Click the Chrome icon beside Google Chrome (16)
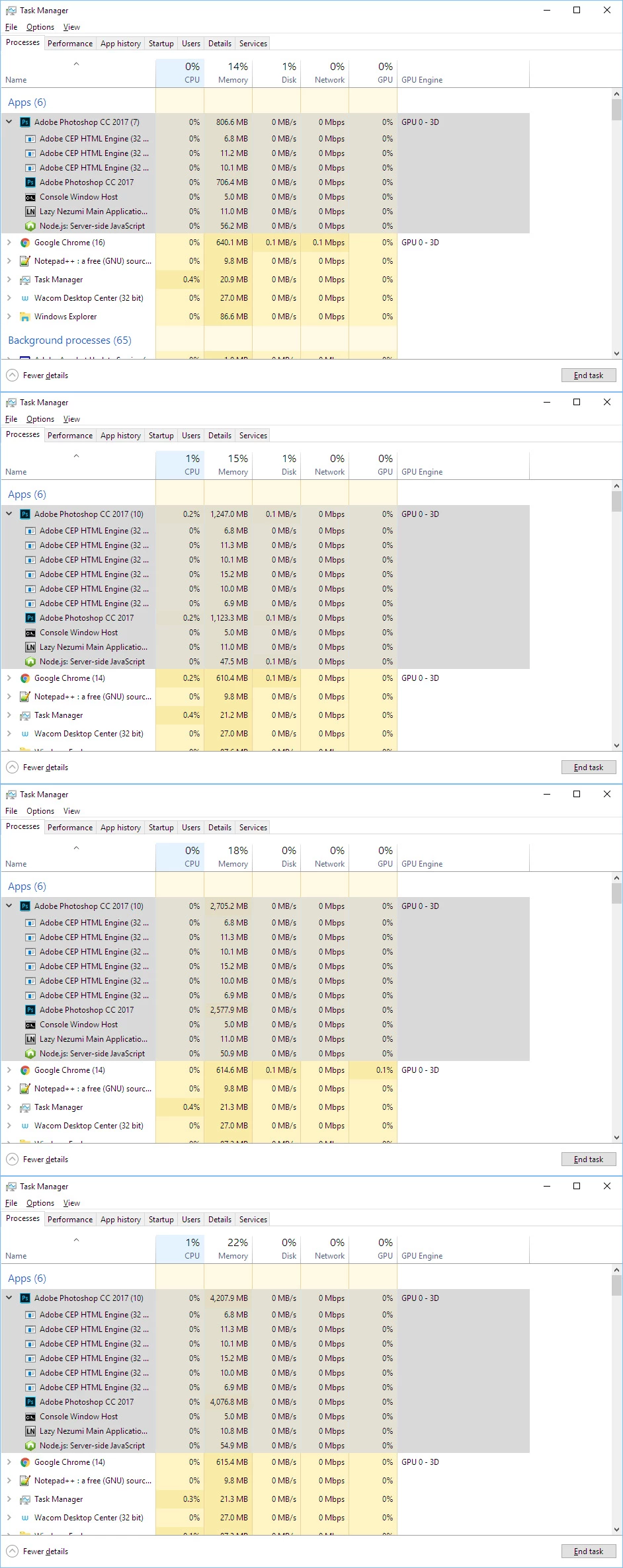Viewport: 623px width, 1568px height. click(25, 243)
